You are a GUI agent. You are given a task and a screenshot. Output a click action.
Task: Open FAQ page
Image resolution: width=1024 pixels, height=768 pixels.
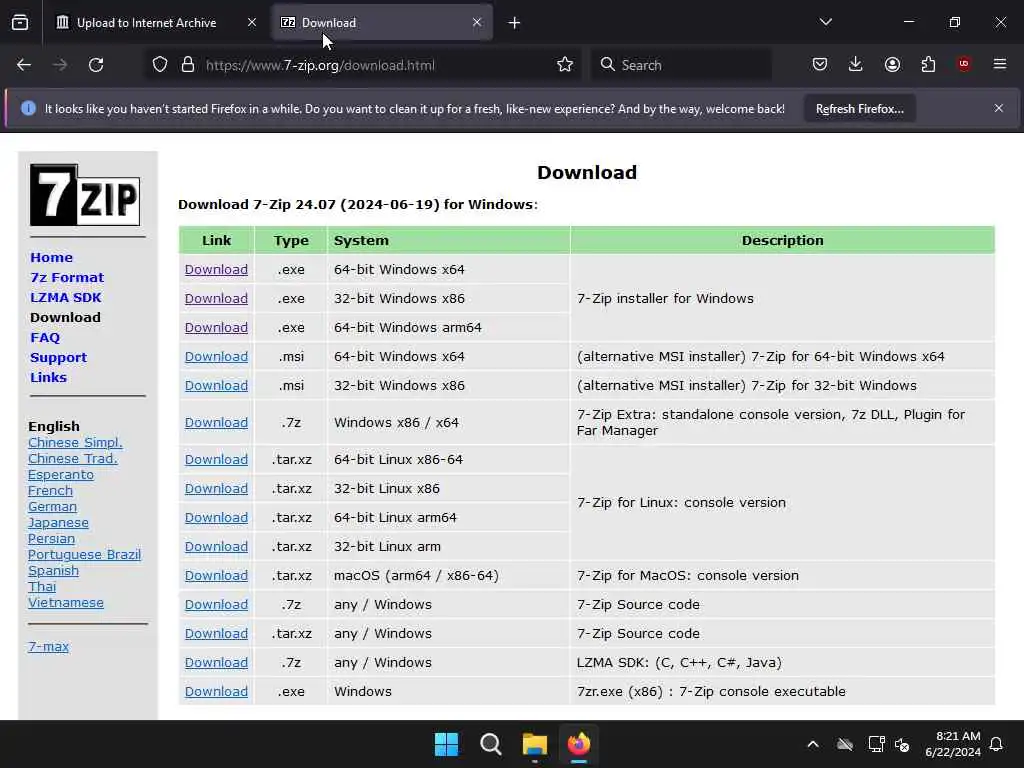pyautogui.click(x=45, y=338)
